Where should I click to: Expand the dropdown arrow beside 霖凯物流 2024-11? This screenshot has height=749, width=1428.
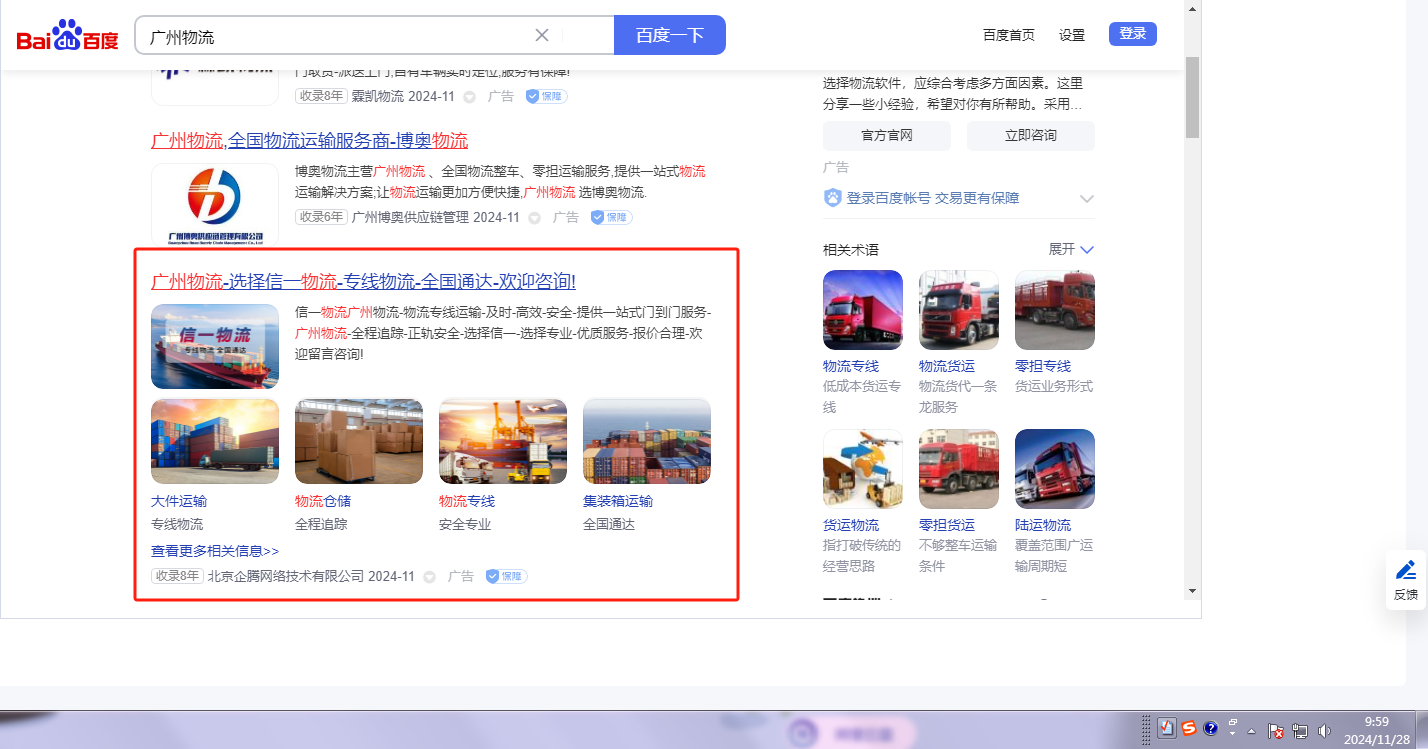(469, 97)
